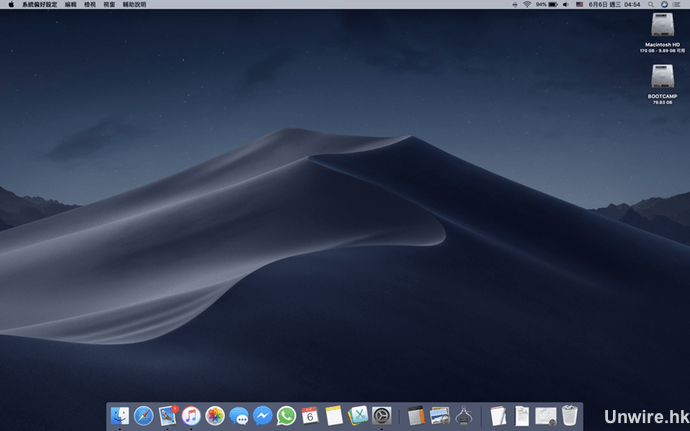Screen dimensions: 690x431
Task: Click the date and time 6月6日 週三 04:54
Action: click(x=614, y=4)
